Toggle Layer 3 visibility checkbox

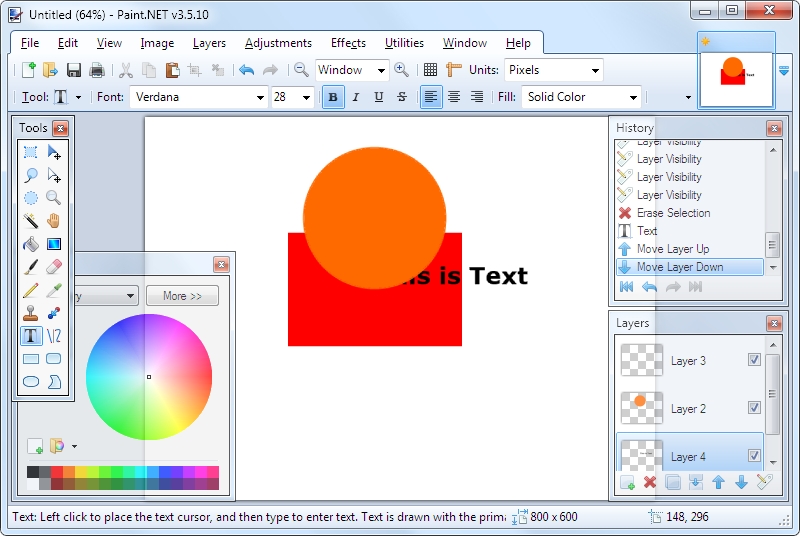click(755, 360)
